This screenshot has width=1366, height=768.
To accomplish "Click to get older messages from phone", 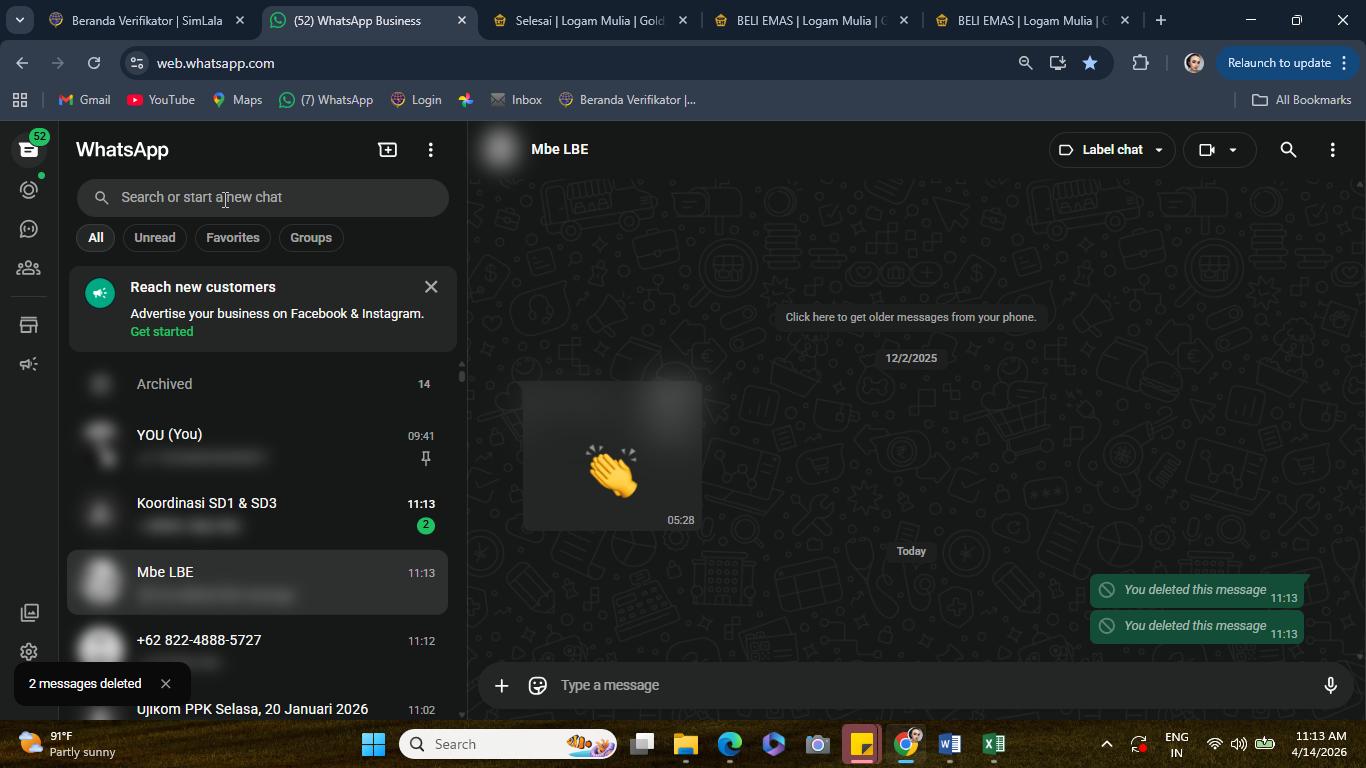I will coord(911,317).
